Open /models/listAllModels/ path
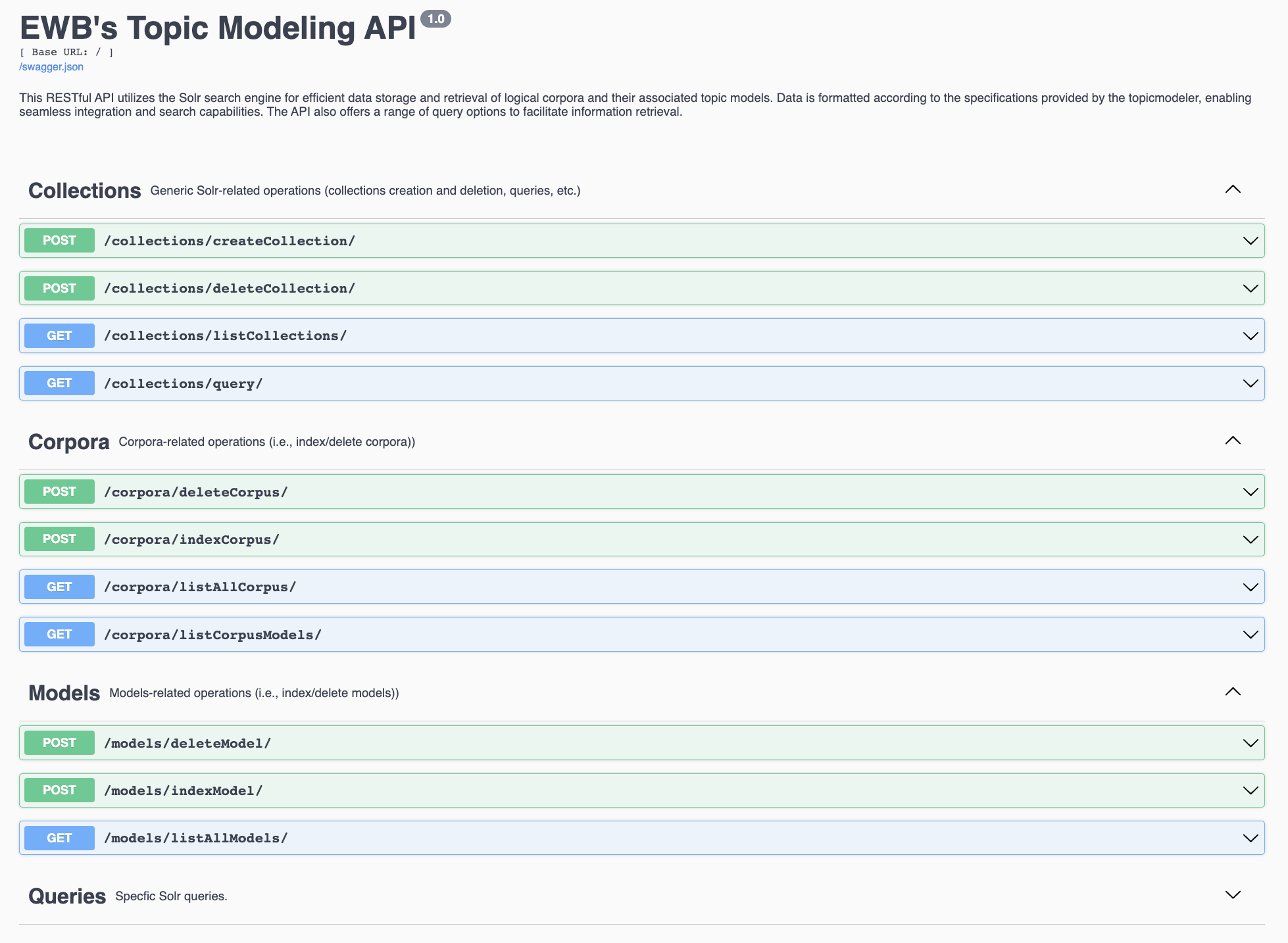The height and width of the screenshot is (943, 1288). point(196,838)
